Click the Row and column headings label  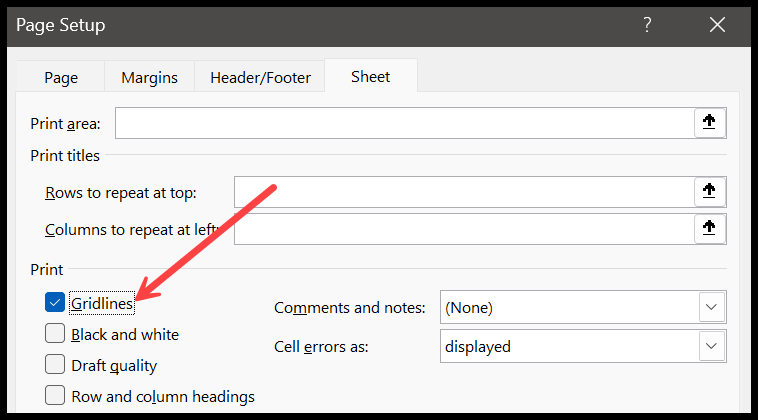(163, 397)
